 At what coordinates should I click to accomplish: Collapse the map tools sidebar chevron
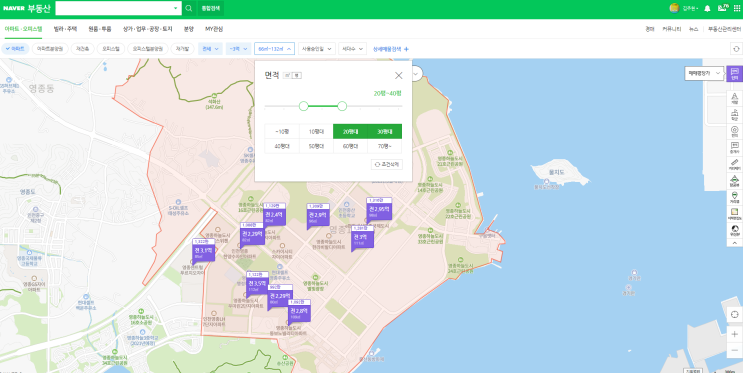pyautogui.click(x=734, y=243)
